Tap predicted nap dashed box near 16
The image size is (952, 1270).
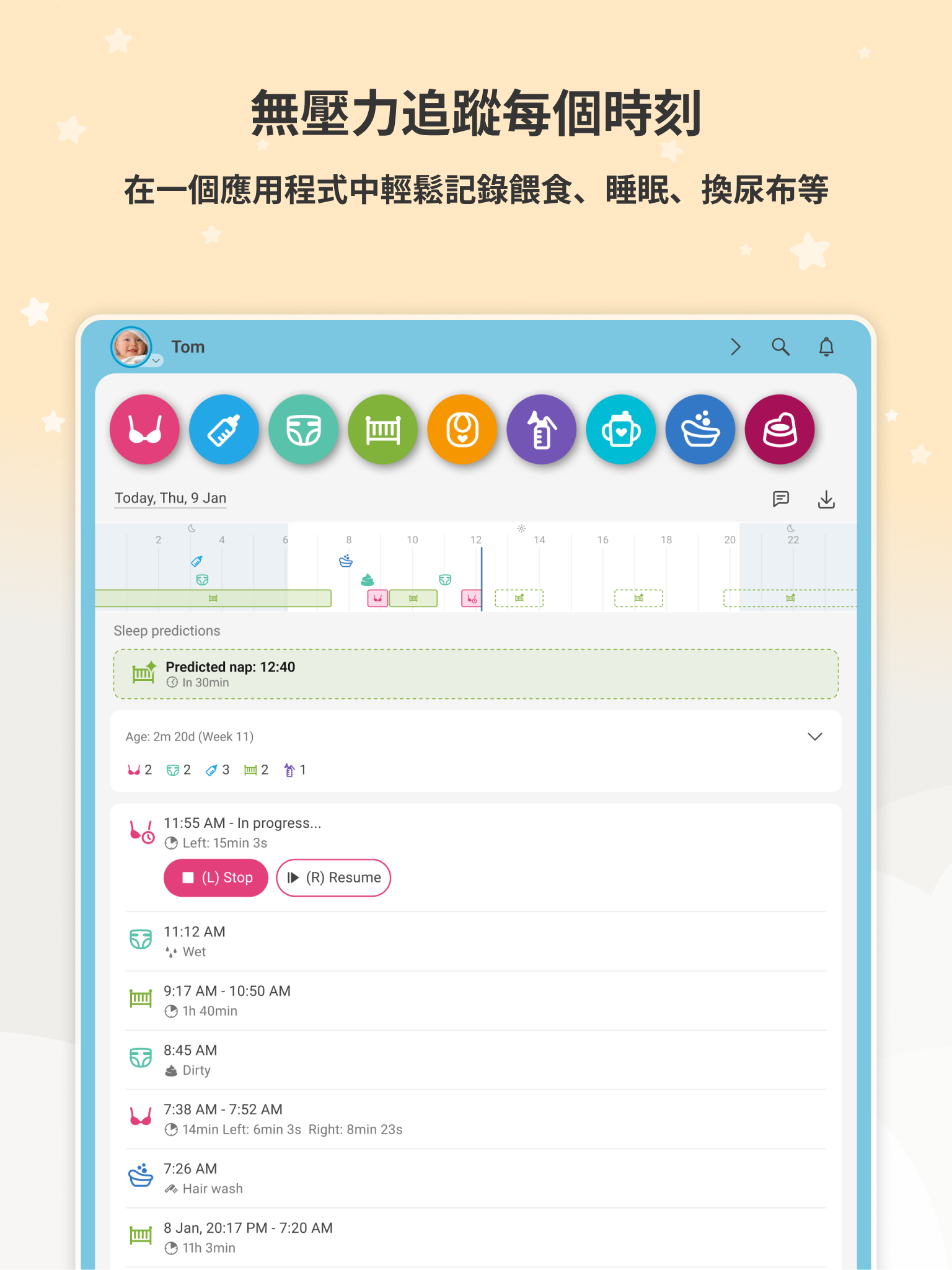[638, 598]
